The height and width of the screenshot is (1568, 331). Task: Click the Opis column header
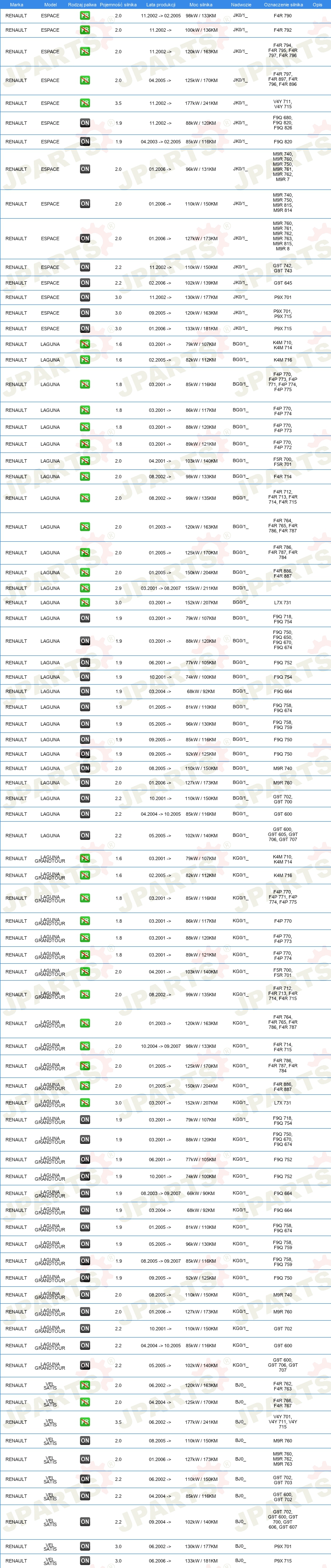pyautogui.click(x=317, y=4)
